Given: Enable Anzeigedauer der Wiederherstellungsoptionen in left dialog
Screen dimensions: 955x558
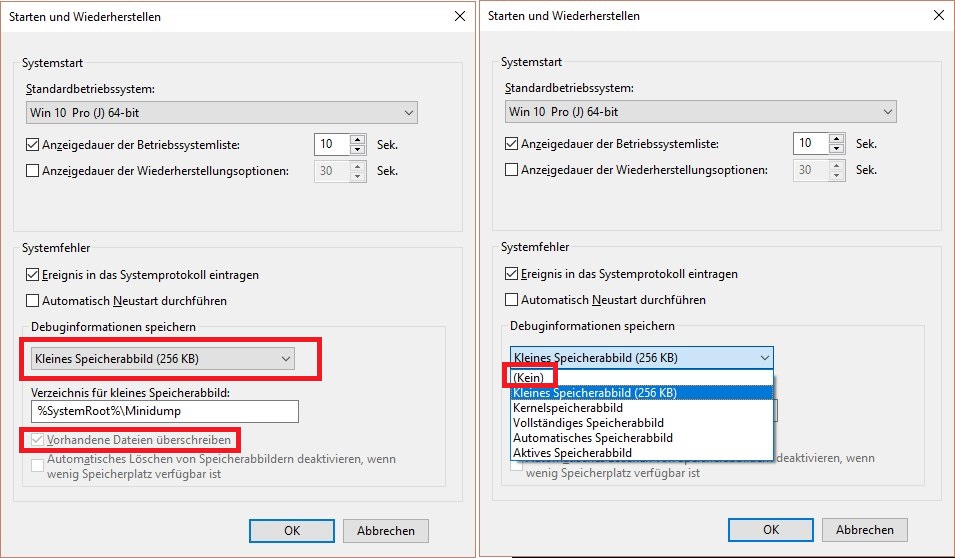Looking at the screenshot, I should point(32,171).
